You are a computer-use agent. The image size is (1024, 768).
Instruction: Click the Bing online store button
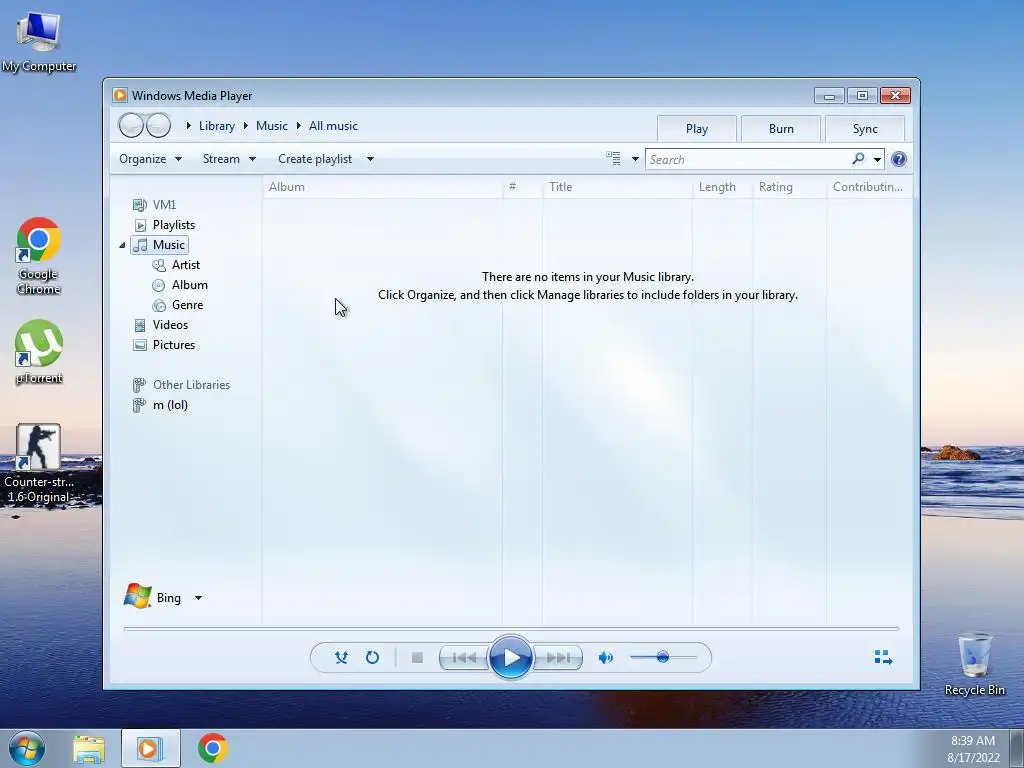pyautogui.click(x=153, y=597)
